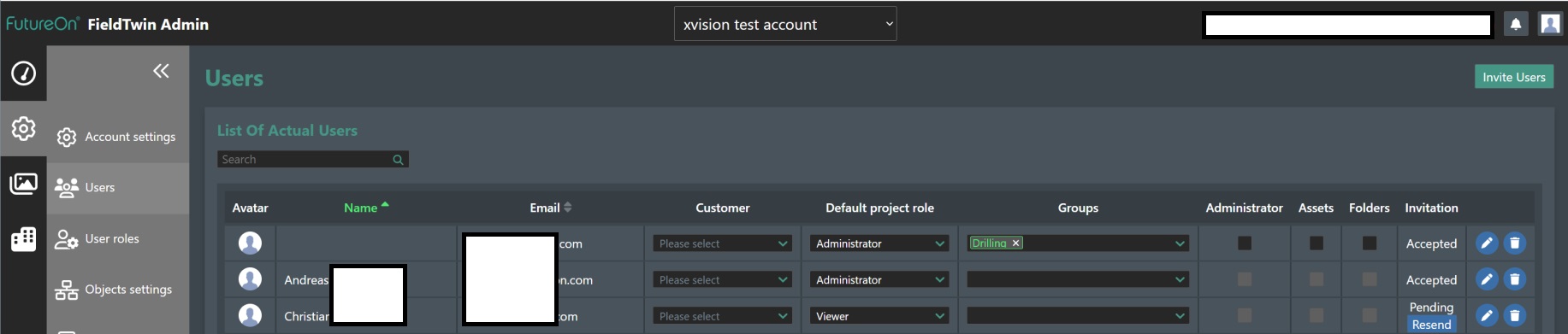Open the Customer dropdown for Andreas
This screenshot has height=334, width=1568.
[x=722, y=279]
